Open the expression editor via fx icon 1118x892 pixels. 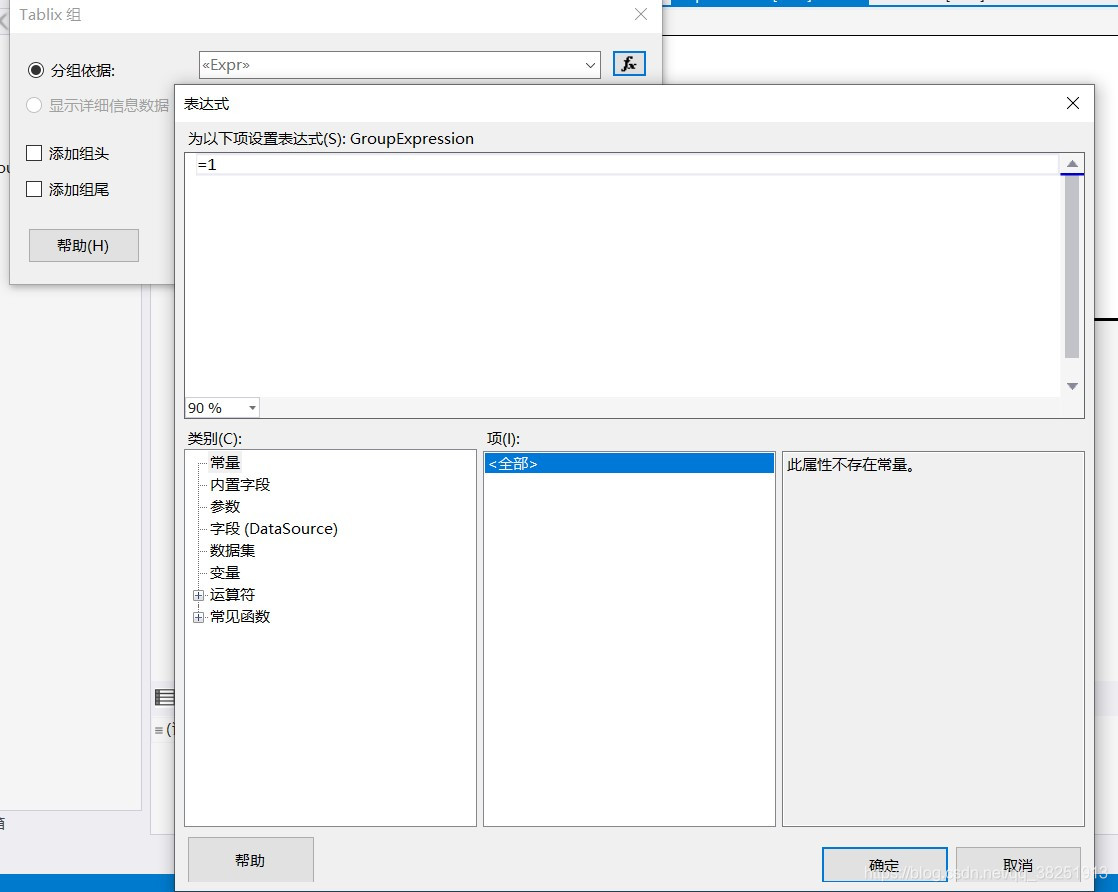click(x=629, y=62)
